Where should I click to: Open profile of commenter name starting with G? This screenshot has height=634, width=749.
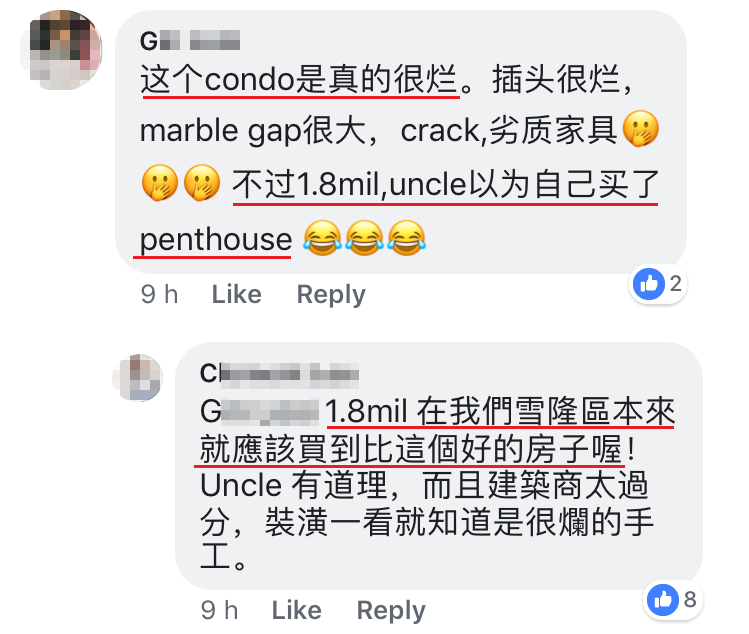pyautogui.click(x=190, y=41)
